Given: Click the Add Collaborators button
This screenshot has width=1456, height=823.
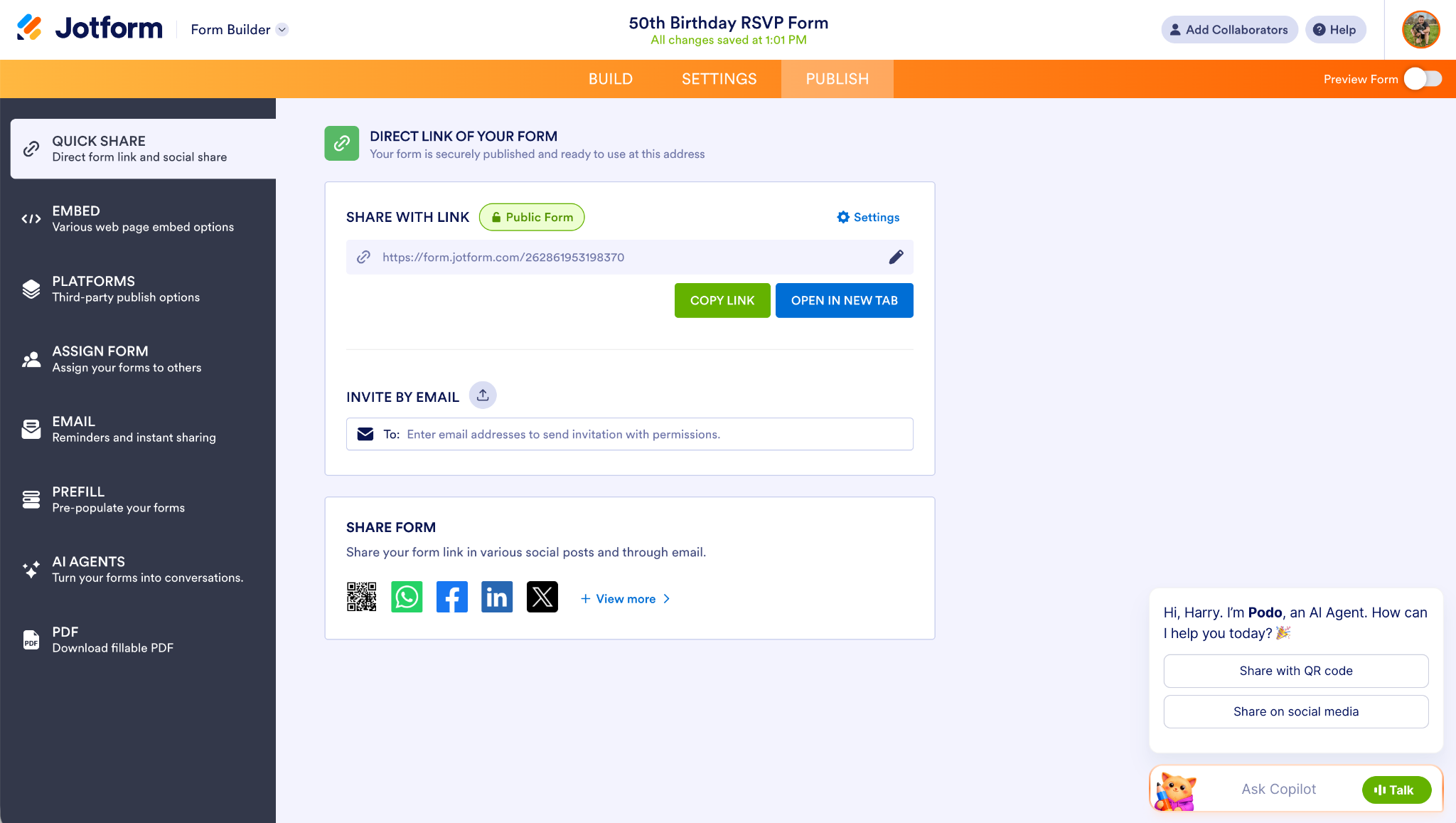Looking at the screenshot, I should click(1229, 29).
